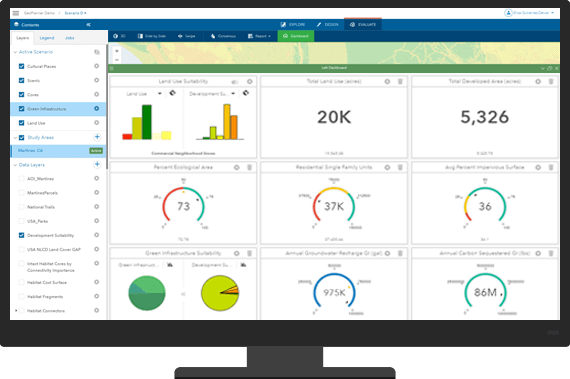Open options for Green Infrastructure layer

click(96, 109)
